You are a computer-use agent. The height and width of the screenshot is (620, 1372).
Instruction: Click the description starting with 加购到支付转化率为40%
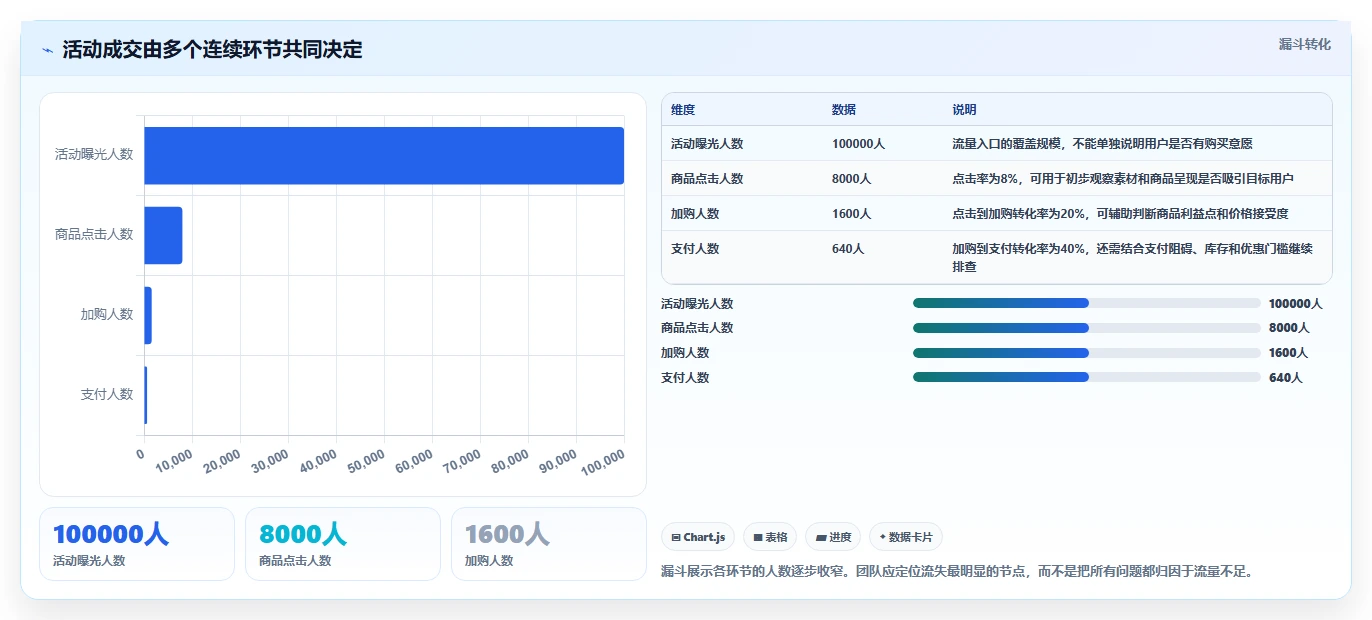1132,258
